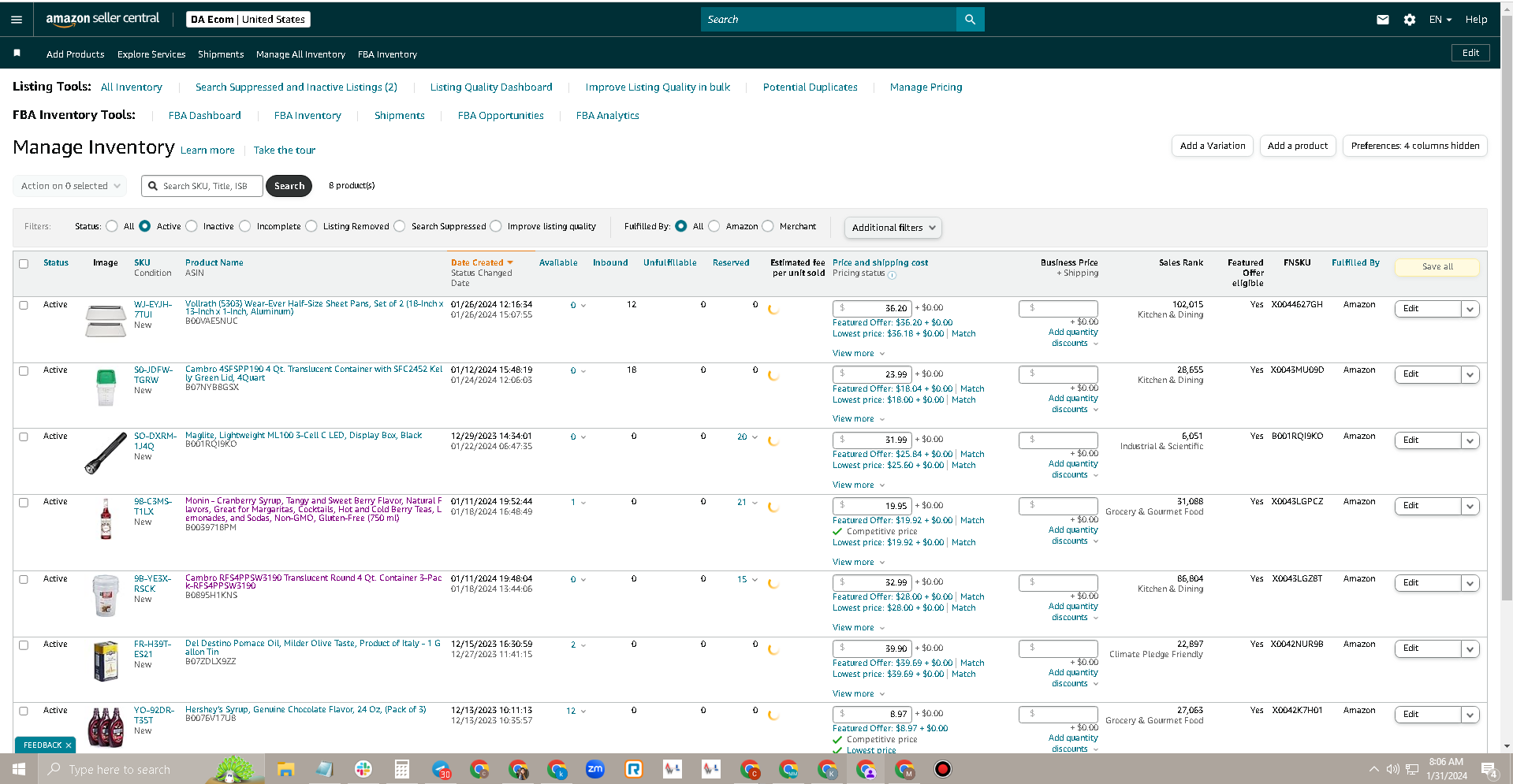Check the box for SKU WJ-EYJH-7TUI row
Image resolution: width=1513 pixels, height=784 pixels.
tap(24, 305)
